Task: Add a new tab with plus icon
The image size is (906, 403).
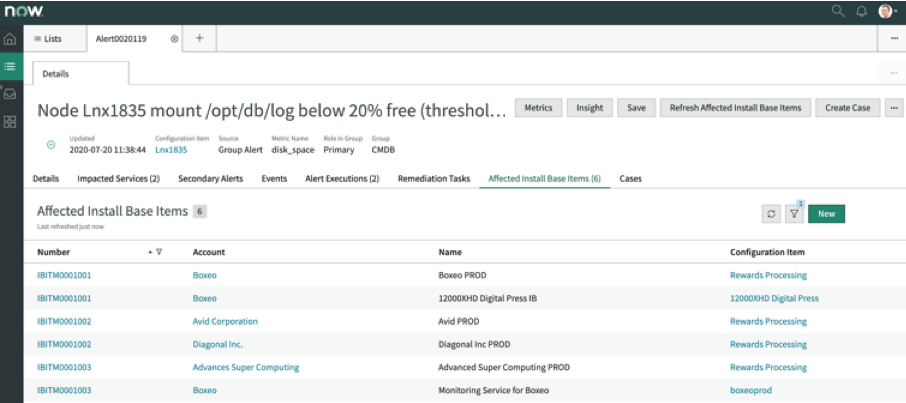Action: [x=199, y=38]
